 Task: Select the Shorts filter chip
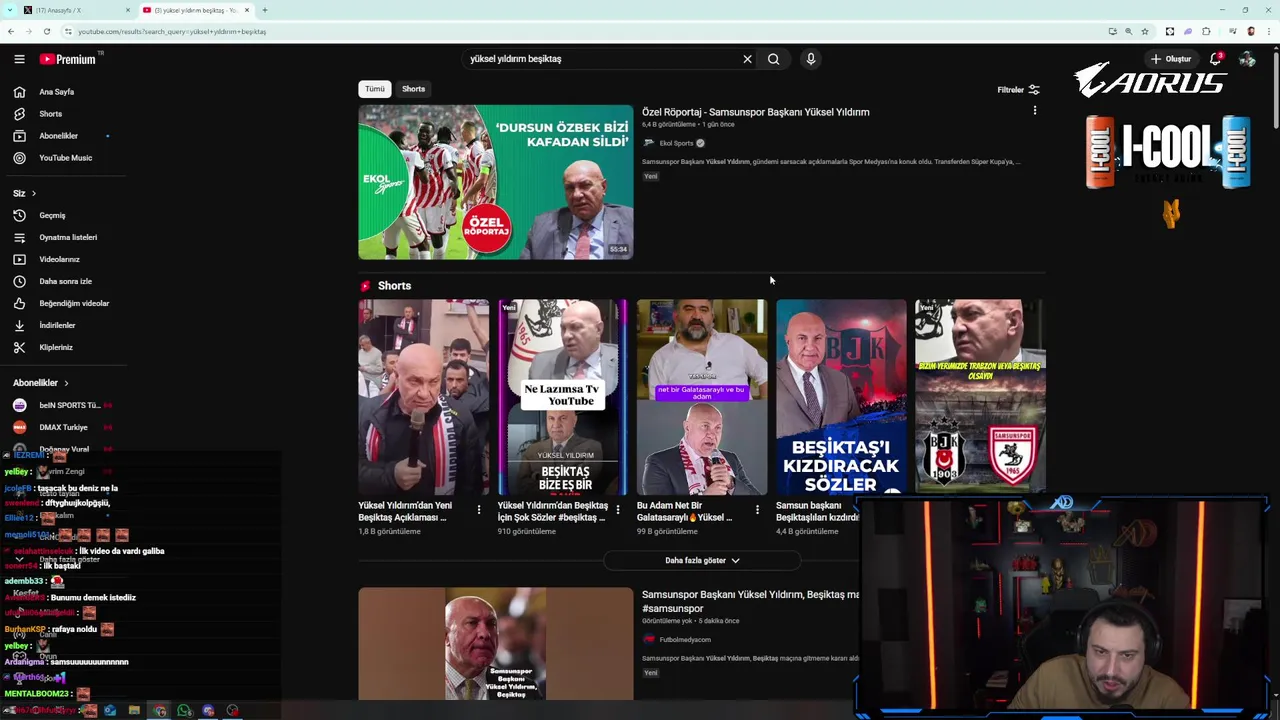tap(413, 89)
